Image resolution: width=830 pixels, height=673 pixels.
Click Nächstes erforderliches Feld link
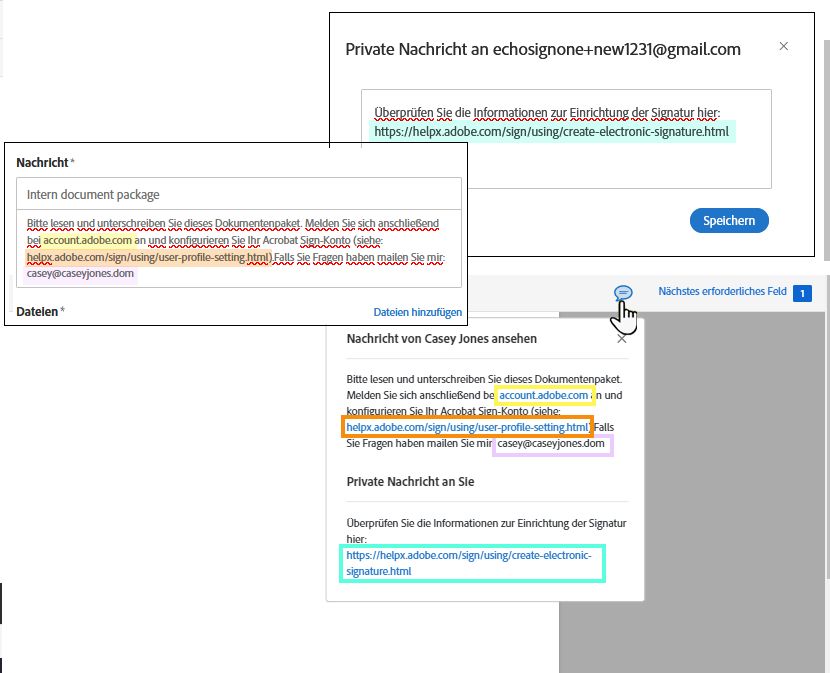(x=722, y=291)
